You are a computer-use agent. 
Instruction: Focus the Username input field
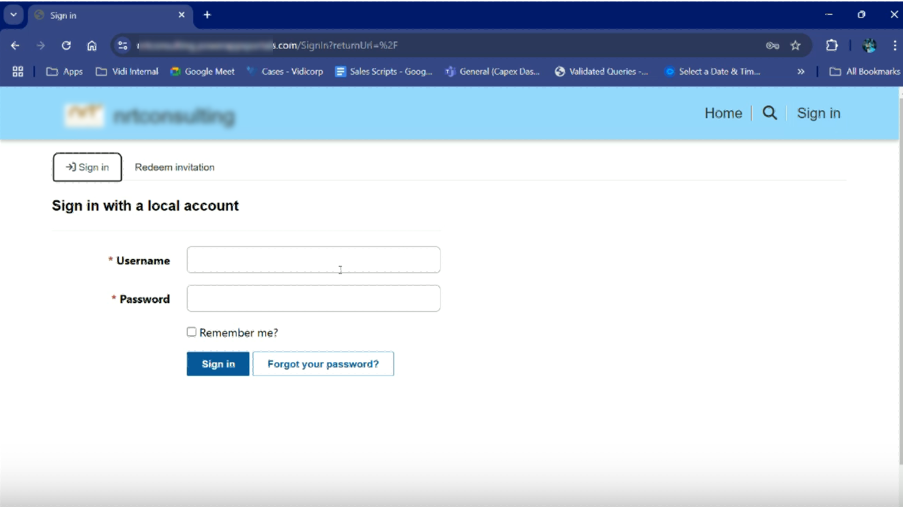[313, 260]
